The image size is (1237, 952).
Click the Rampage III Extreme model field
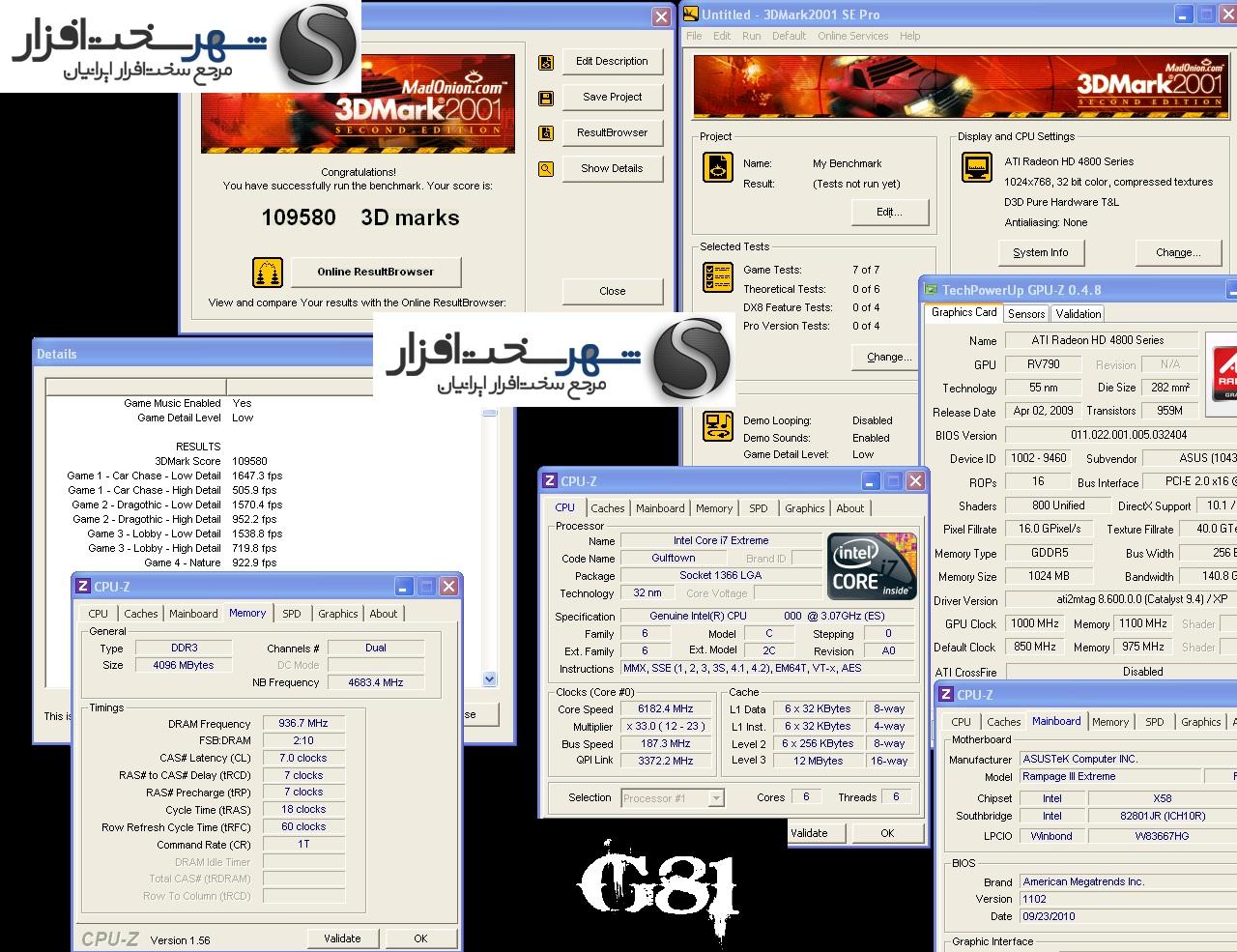[1110, 777]
